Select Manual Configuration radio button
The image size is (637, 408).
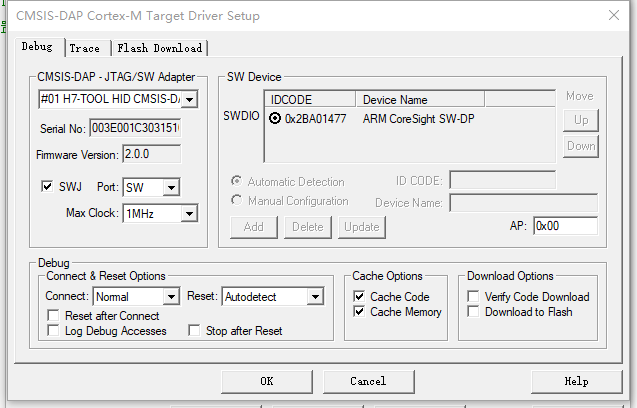coord(236,200)
